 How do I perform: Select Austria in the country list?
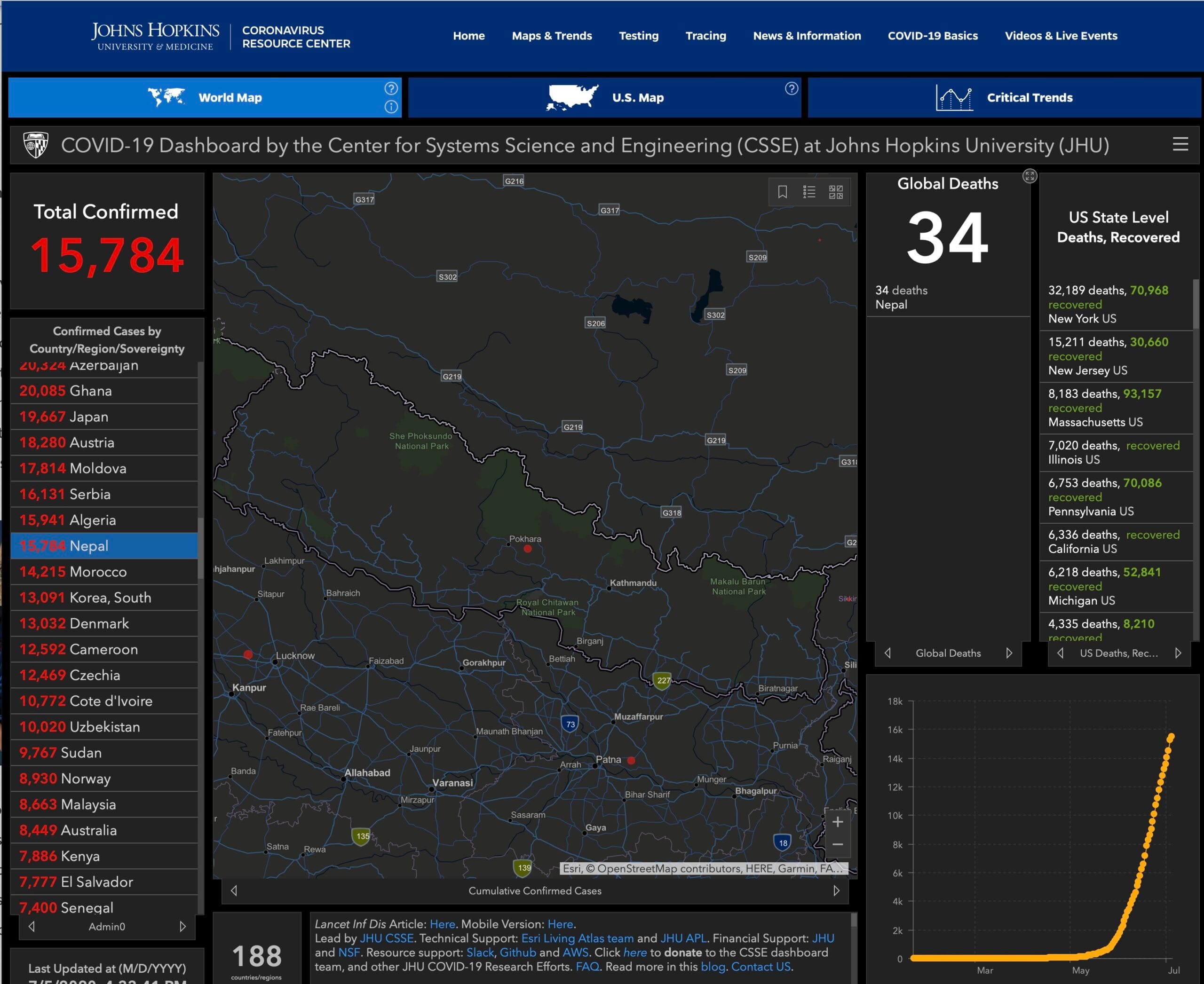(104, 443)
